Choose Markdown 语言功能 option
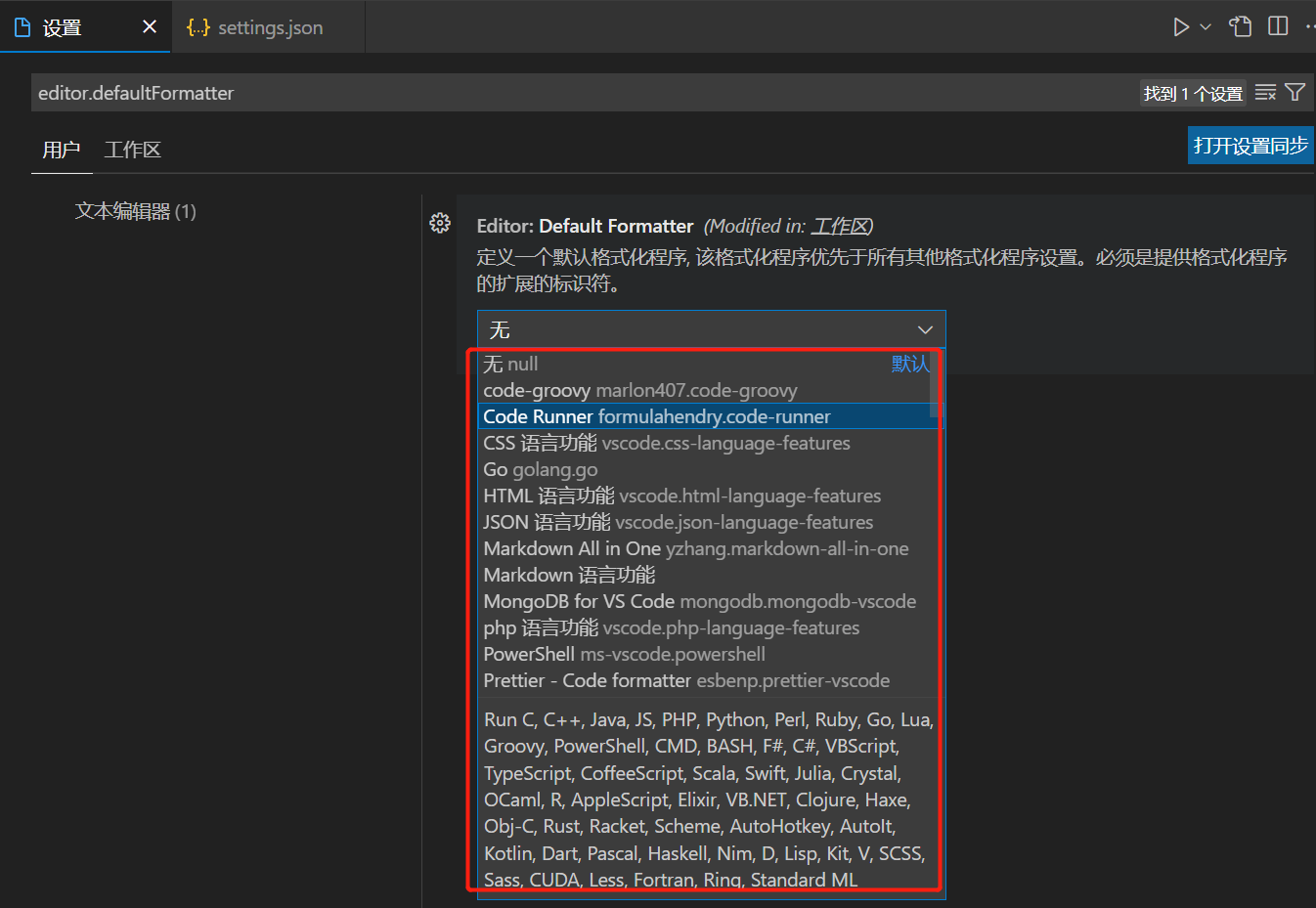1316x908 pixels. click(704, 575)
